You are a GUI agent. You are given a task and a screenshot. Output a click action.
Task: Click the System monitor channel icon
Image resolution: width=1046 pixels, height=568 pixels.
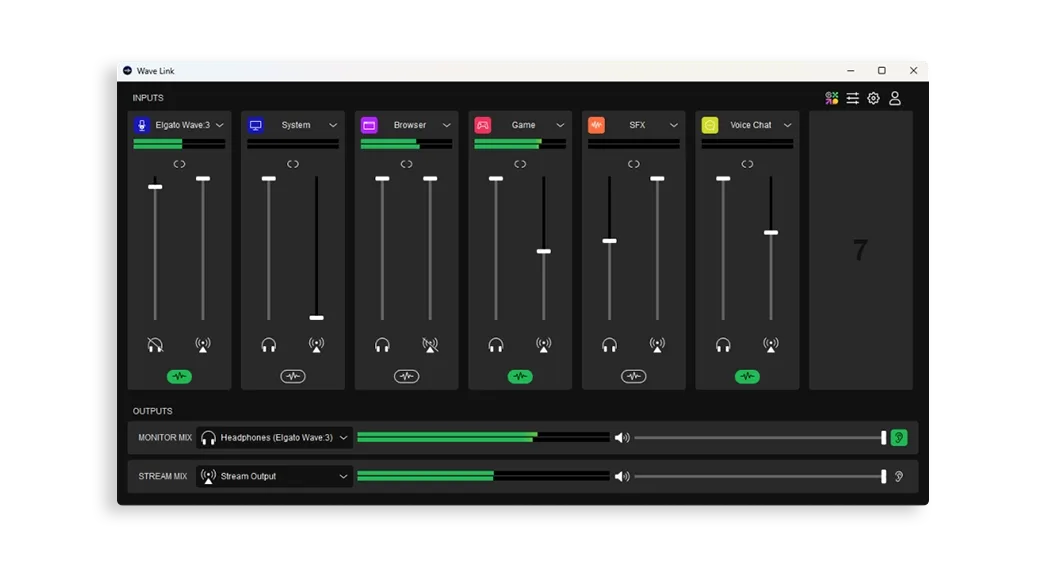coord(255,125)
